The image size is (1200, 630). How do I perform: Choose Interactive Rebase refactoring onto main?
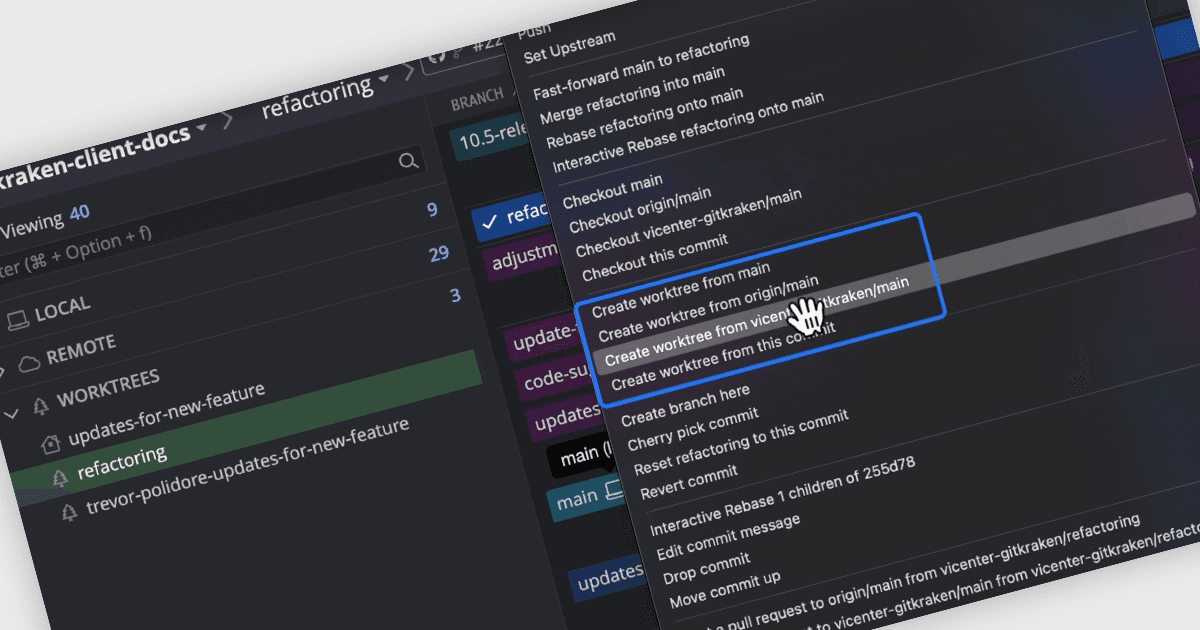tap(688, 134)
